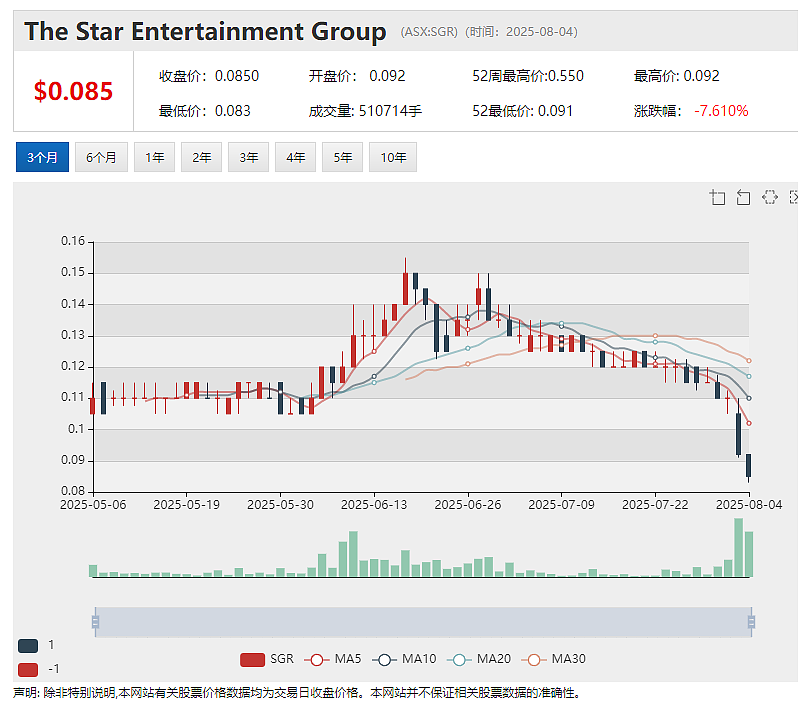Select the 3年 range tab
This screenshot has height=707, width=812.
tap(249, 157)
